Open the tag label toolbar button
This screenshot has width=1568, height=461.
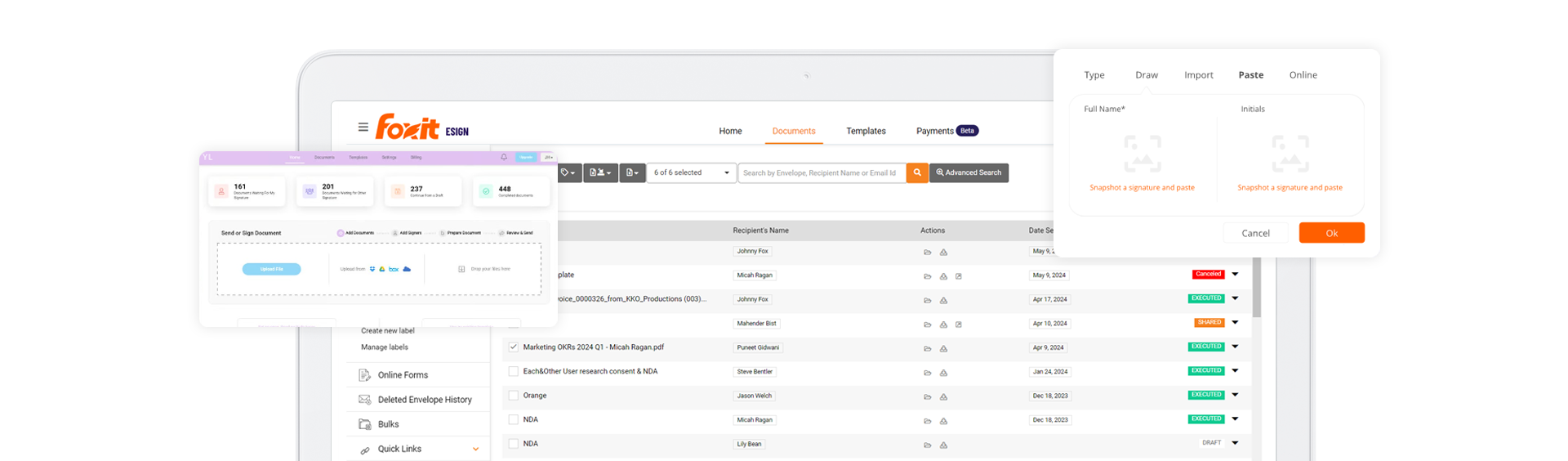click(568, 172)
